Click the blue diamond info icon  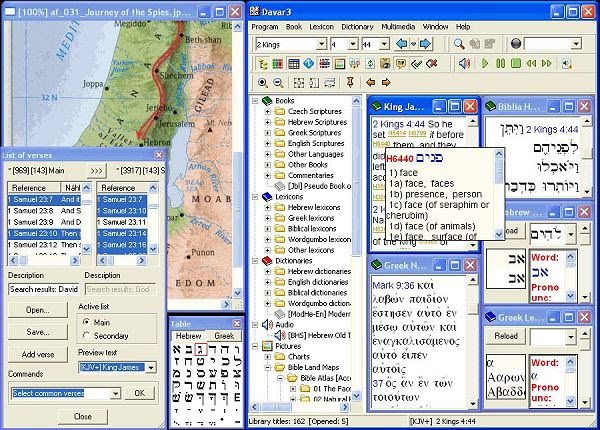309,64
